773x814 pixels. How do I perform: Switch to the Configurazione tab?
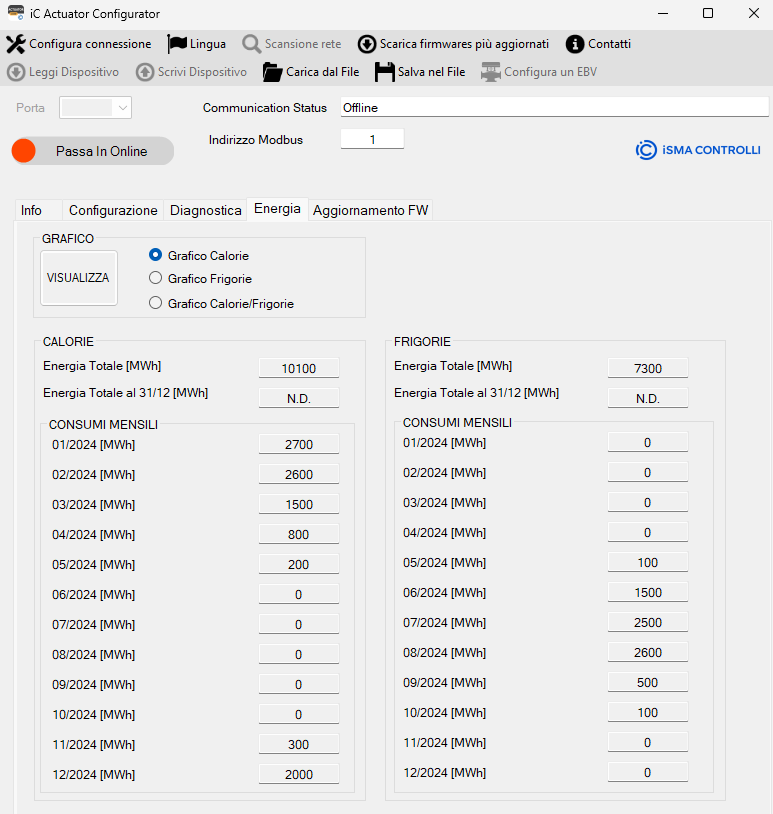point(113,210)
